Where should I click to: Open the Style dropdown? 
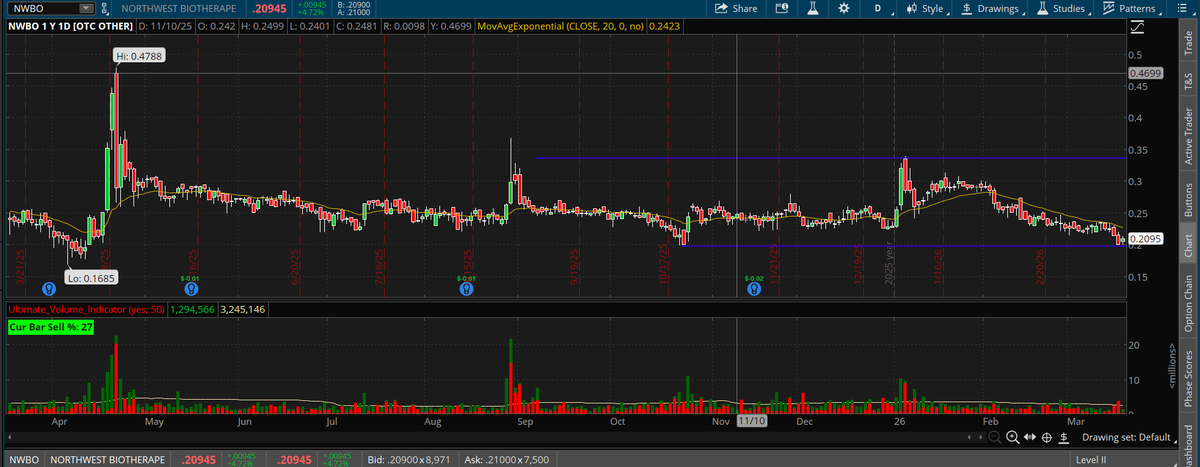(x=926, y=9)
